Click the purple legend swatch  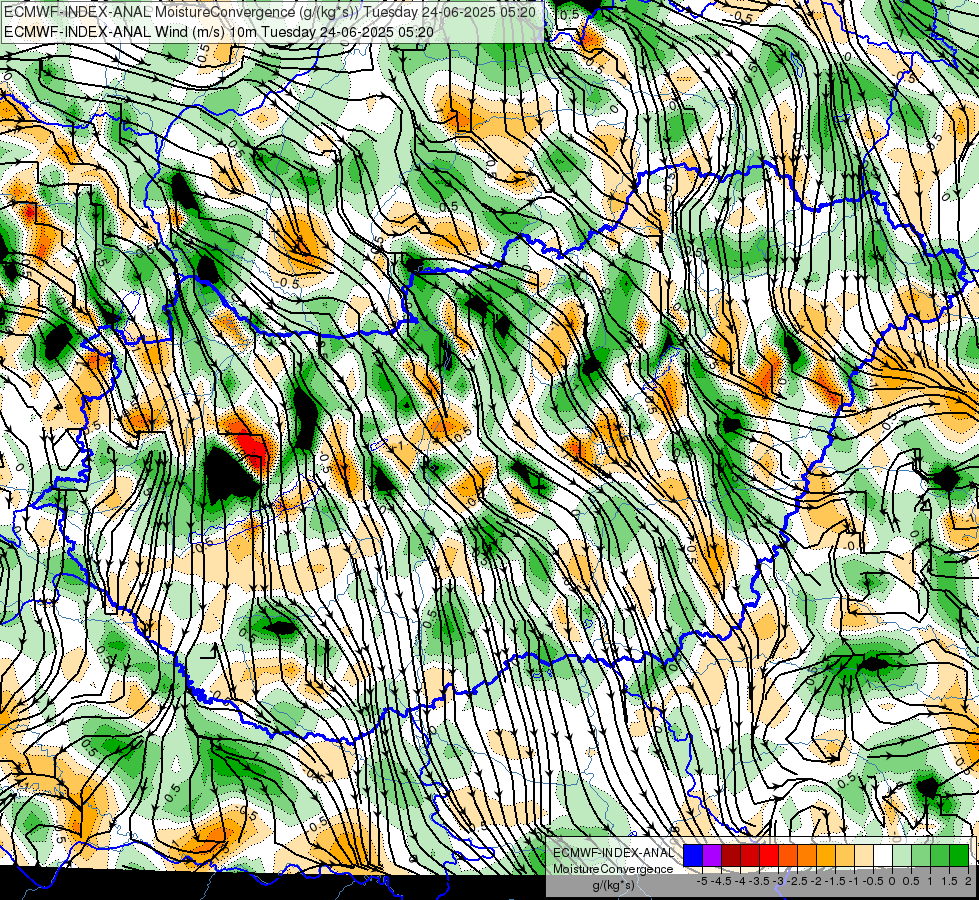[x=712, y=856]
